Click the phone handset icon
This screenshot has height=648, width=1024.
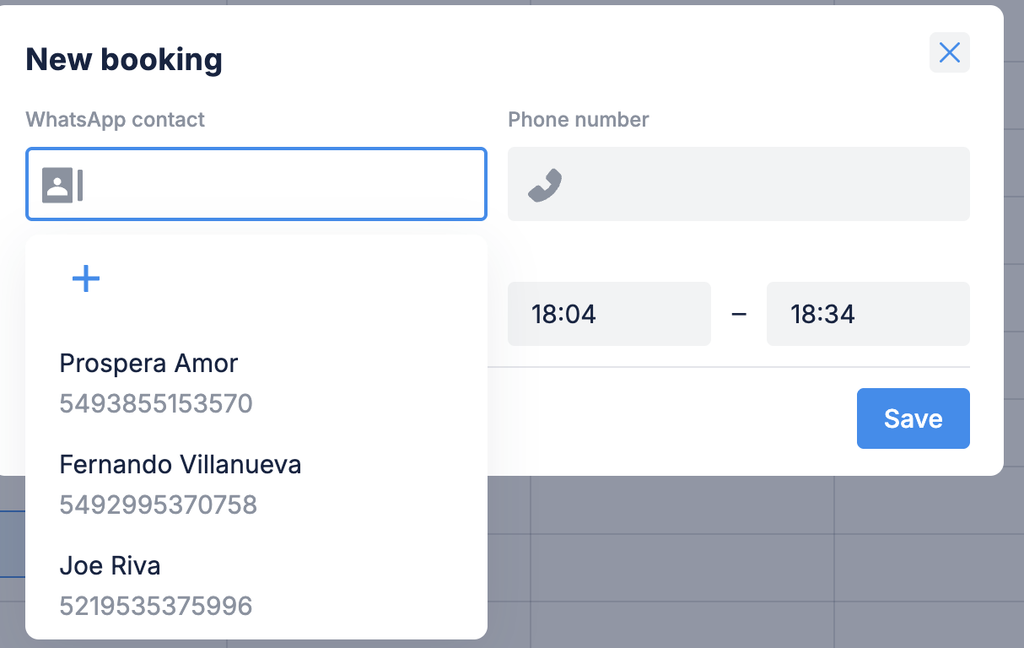coord(545,185)
